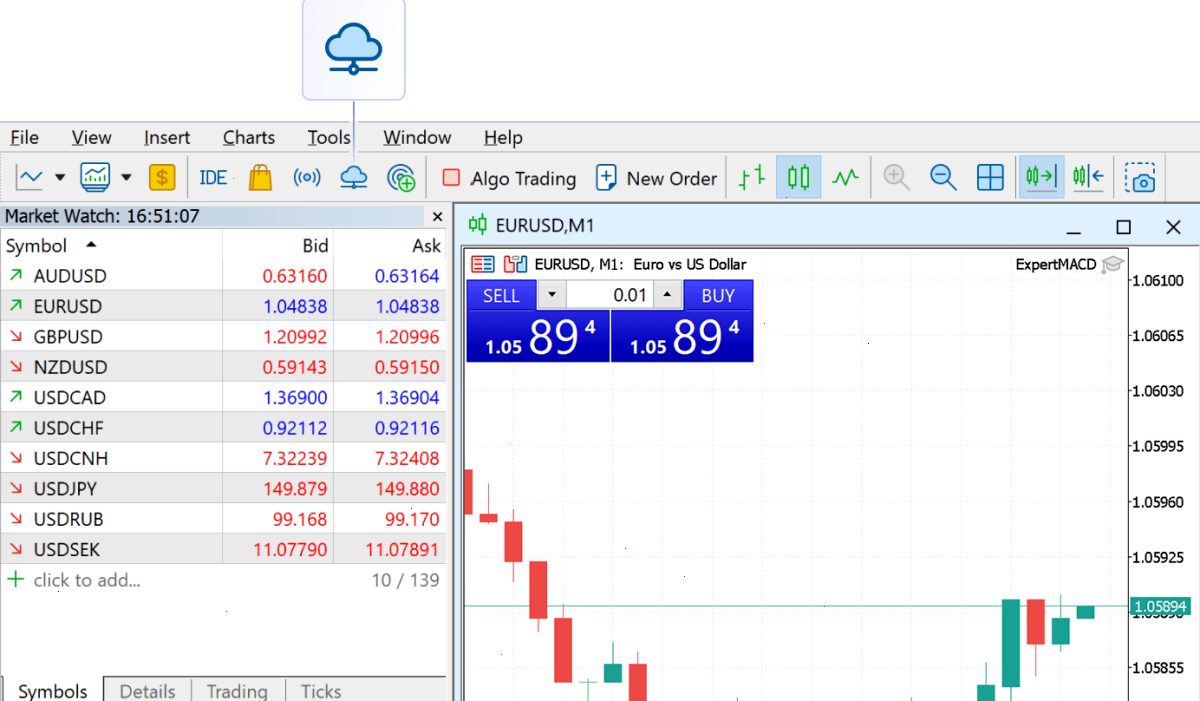Open the Signals broadcast icon
This screenshot has height=701, width=1200.
tap(307, 178)
